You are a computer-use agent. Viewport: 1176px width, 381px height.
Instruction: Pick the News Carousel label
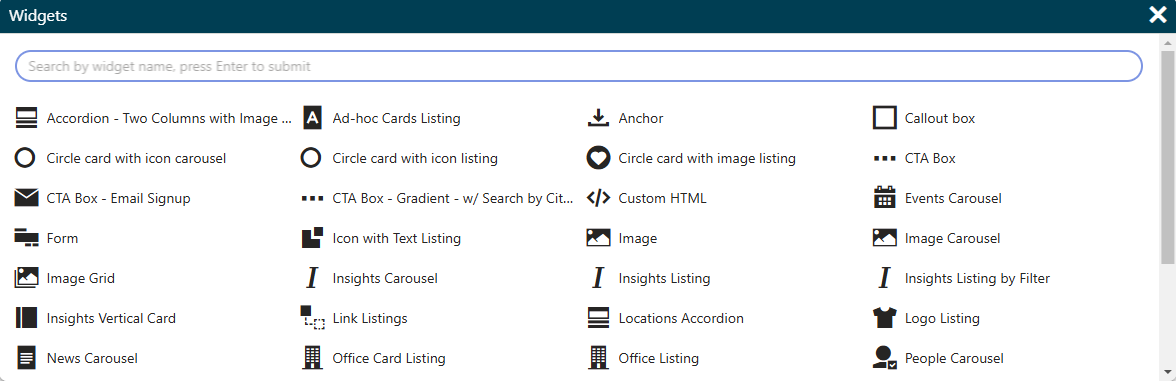click(x=92, y=358)
